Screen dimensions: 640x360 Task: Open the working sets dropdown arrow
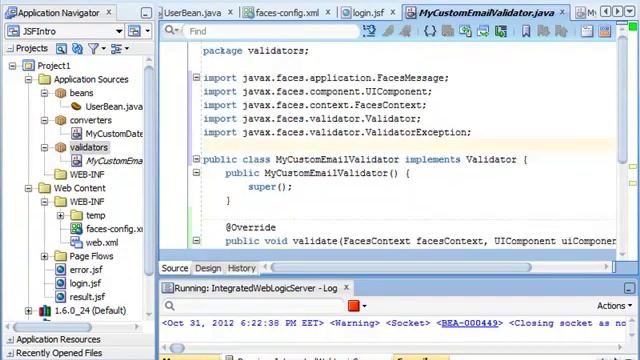pyautogui.click(x=127, y=49)
